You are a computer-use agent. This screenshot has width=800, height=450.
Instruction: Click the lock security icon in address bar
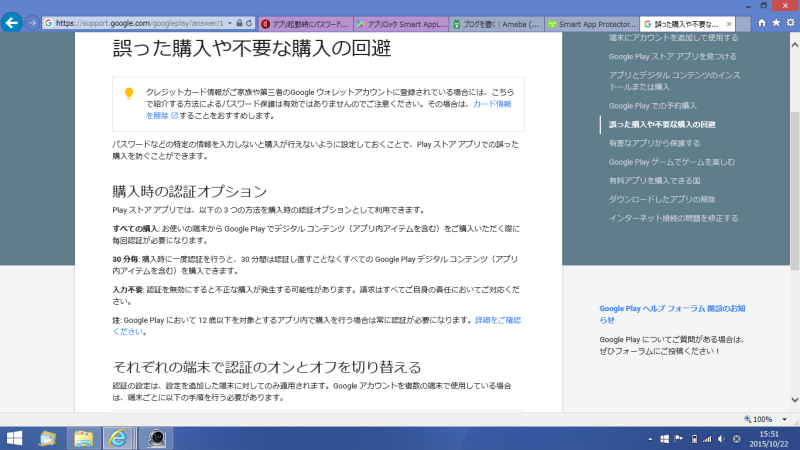click(x=239, y=23)
